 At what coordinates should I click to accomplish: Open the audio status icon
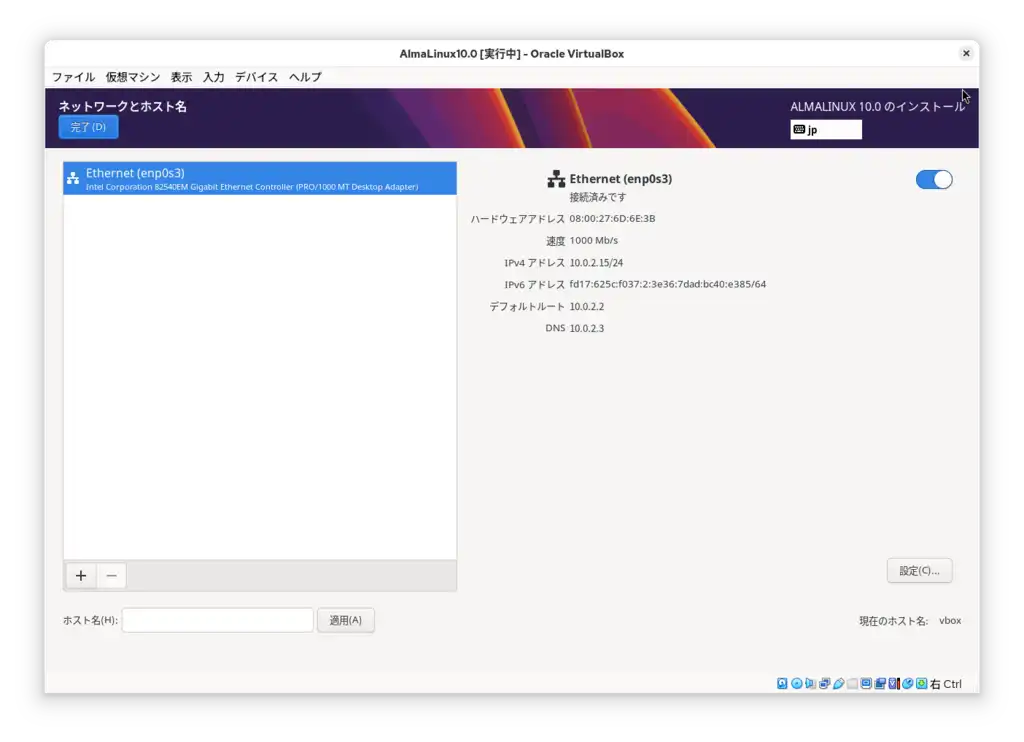pos(810,683)
